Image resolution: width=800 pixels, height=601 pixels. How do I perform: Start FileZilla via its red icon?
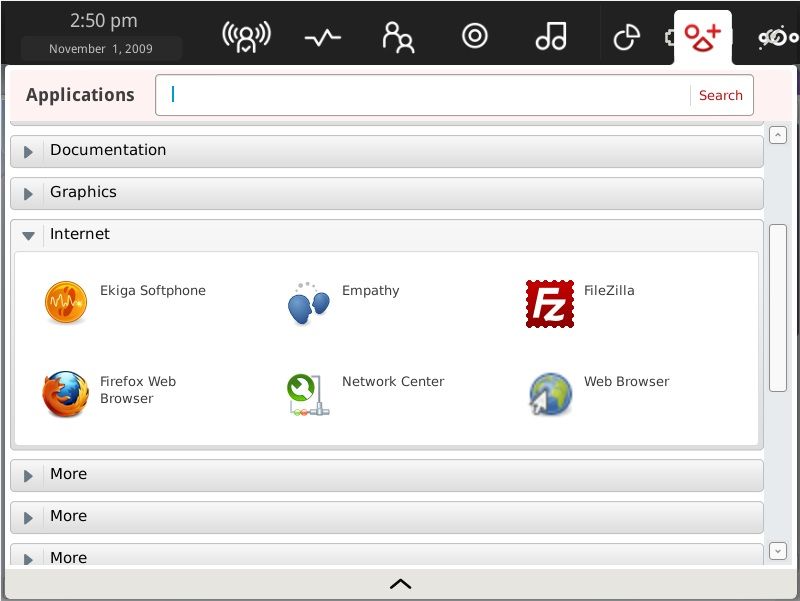pyautogui.click(x=550, y=302)
